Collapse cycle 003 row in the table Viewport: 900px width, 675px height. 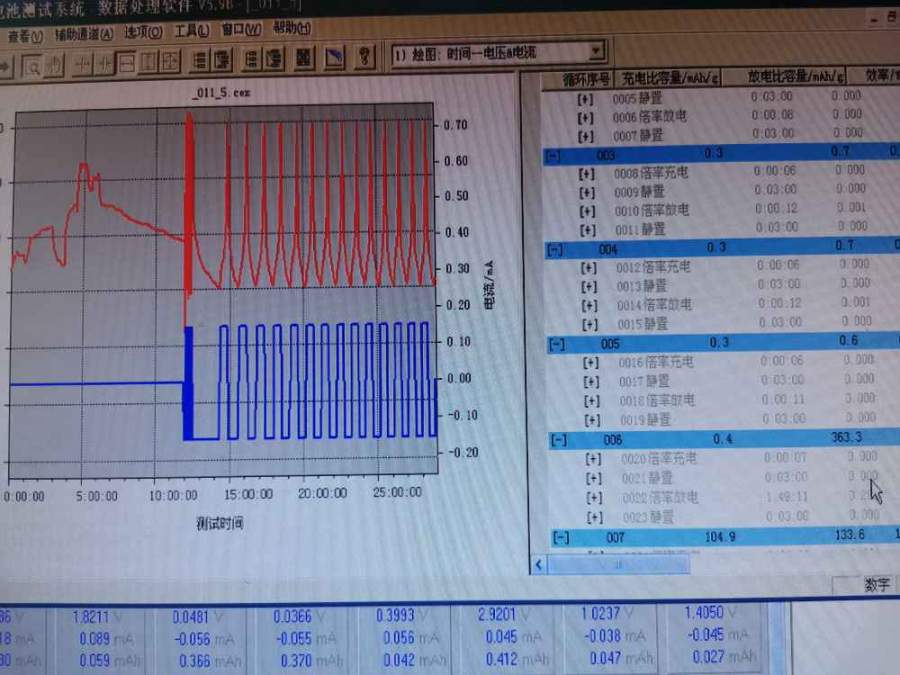554,154
